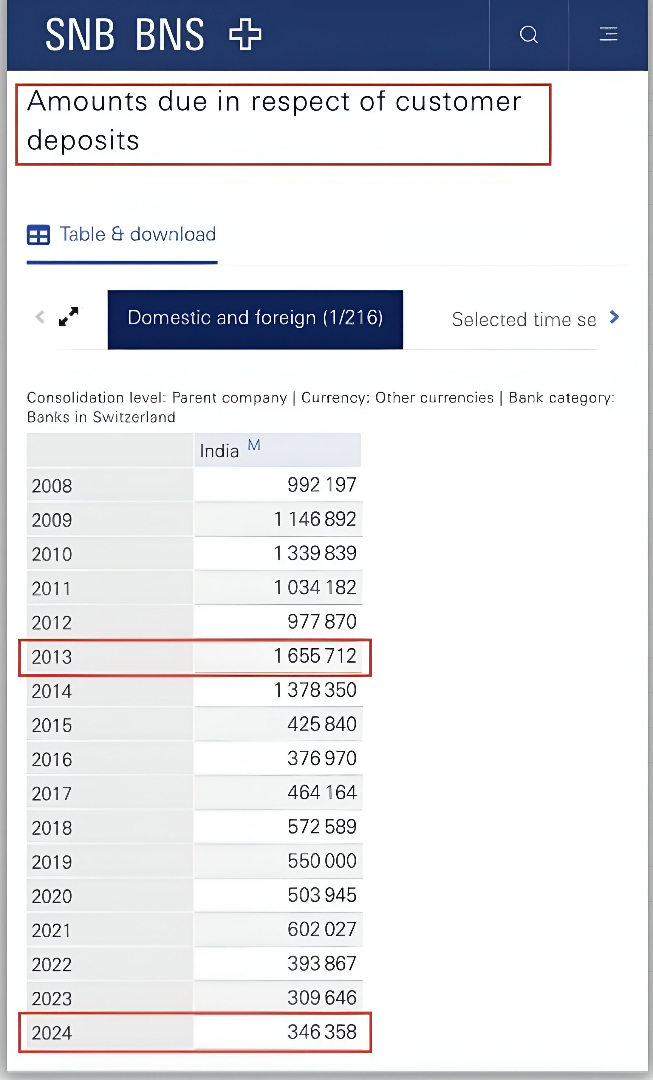This screenshot has width=653, height=1080.
Task: Click the India column header
Action: tap(219, 451)
